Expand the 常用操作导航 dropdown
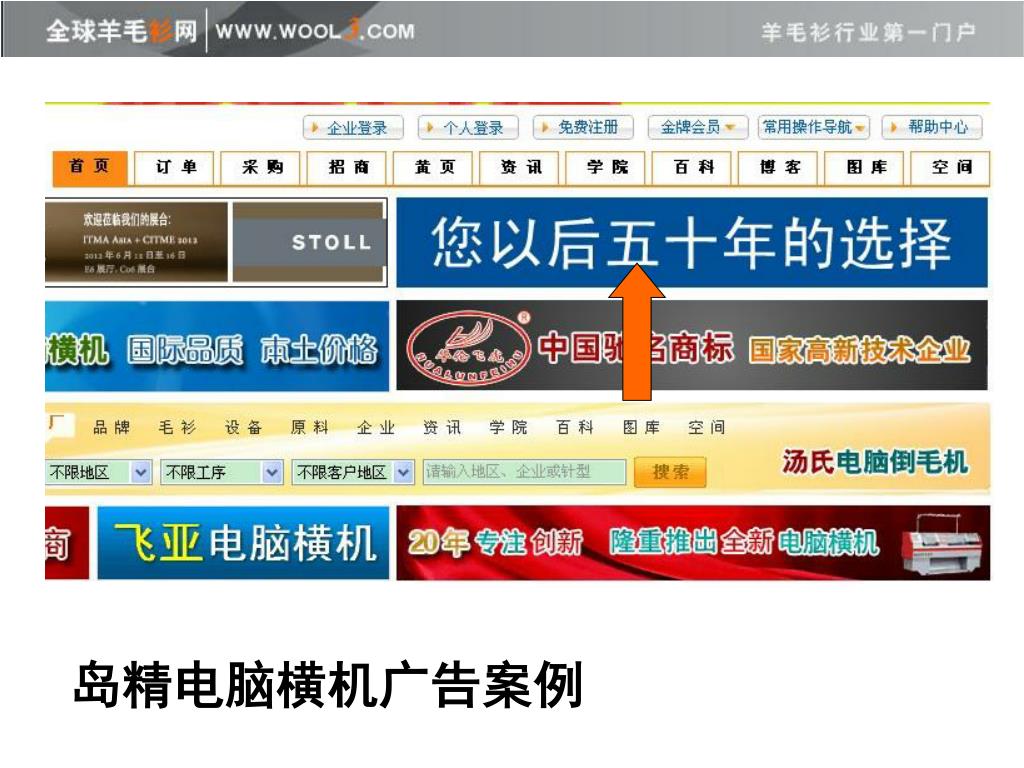 coord(814,127)
